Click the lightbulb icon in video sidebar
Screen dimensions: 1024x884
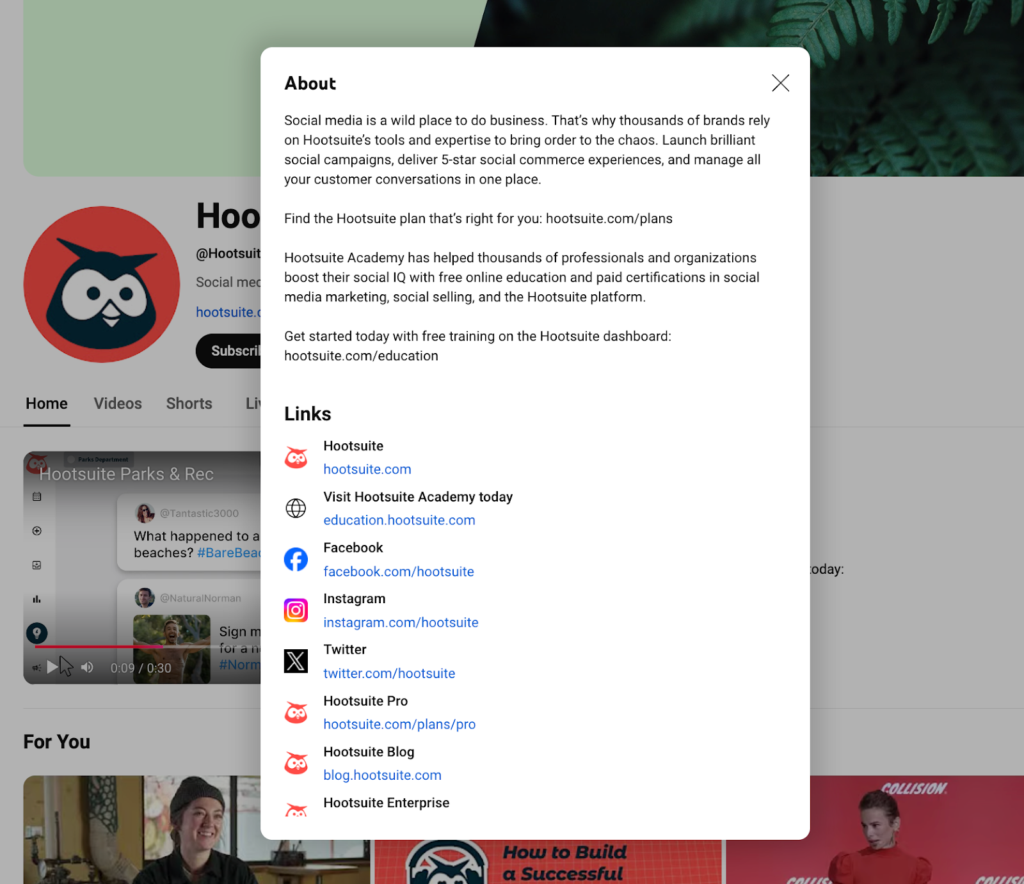point(37,633)
